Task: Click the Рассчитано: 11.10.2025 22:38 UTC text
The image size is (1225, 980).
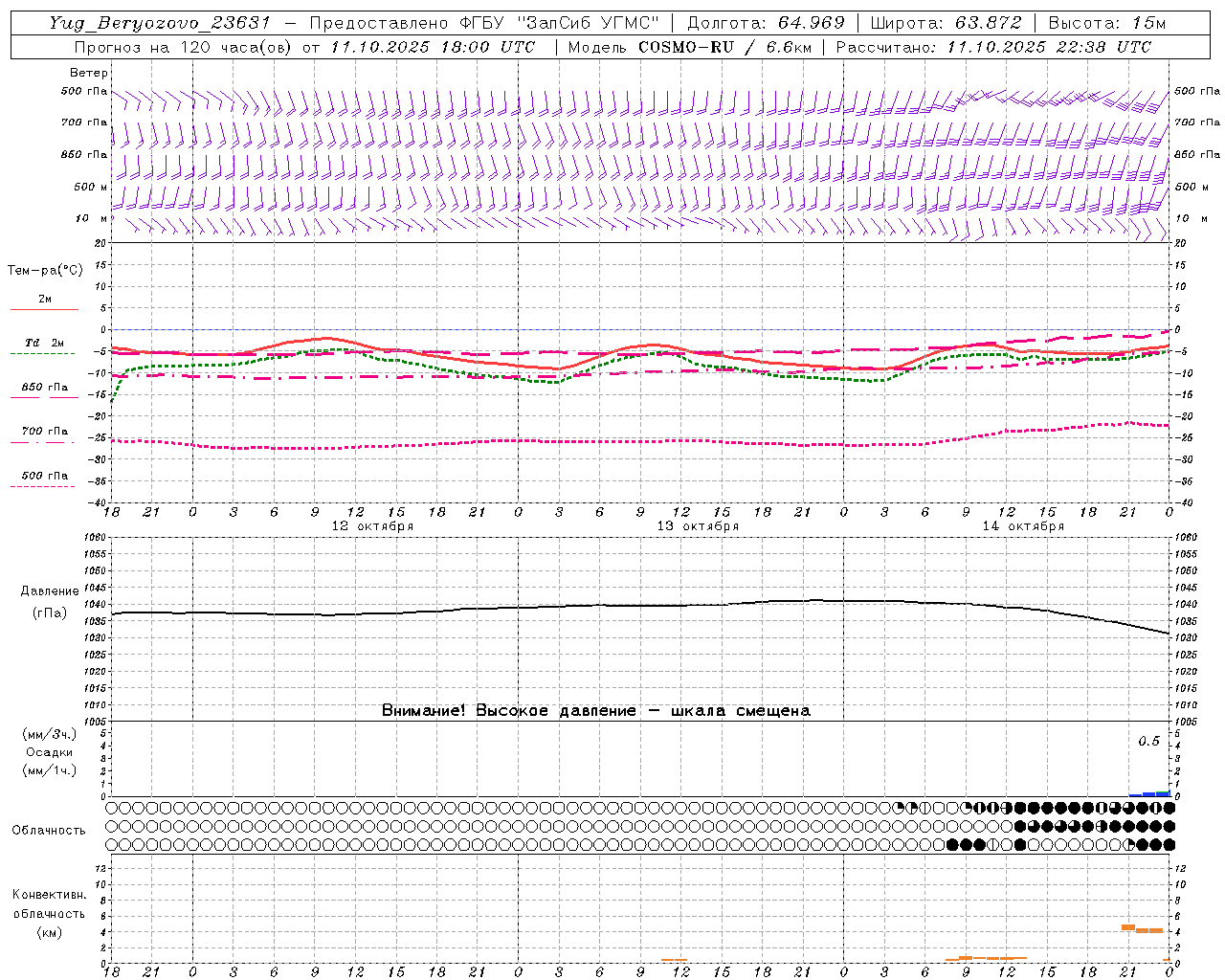Action: [x=993, y=47]
